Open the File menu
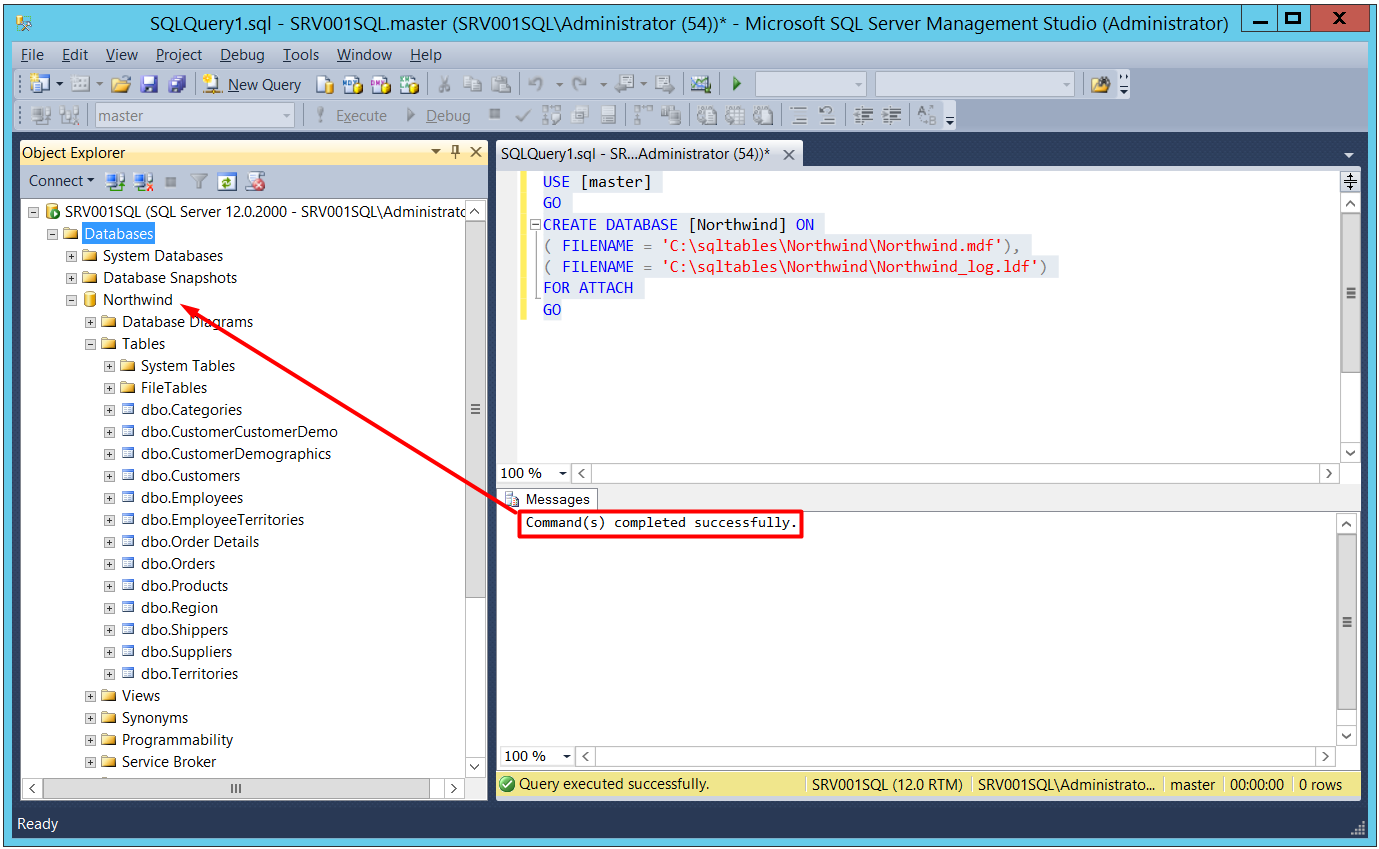This screenshot has width=1379, height=849. (x=32, y=55)
